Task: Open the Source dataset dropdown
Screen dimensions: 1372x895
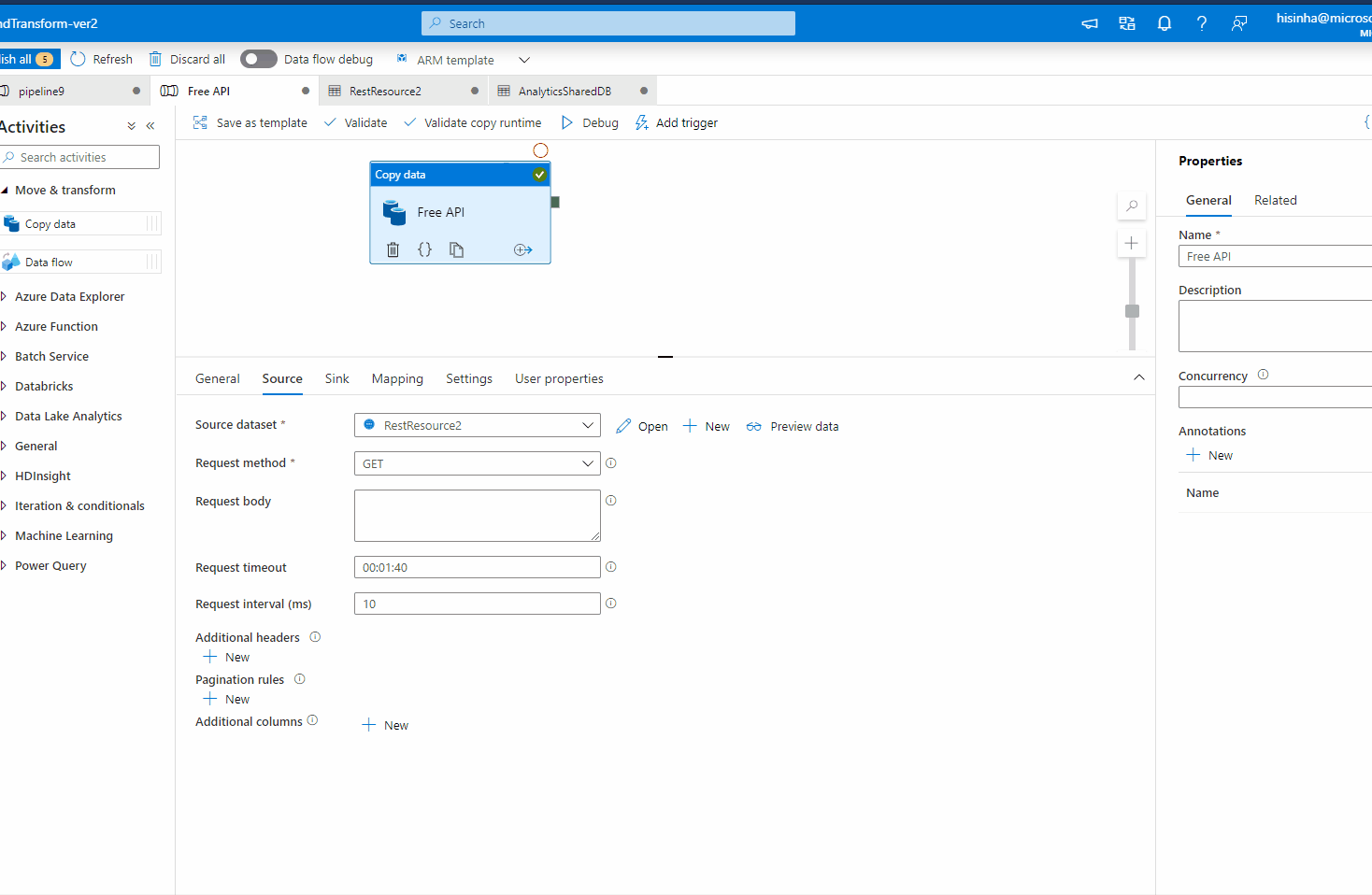Action: 589,425
